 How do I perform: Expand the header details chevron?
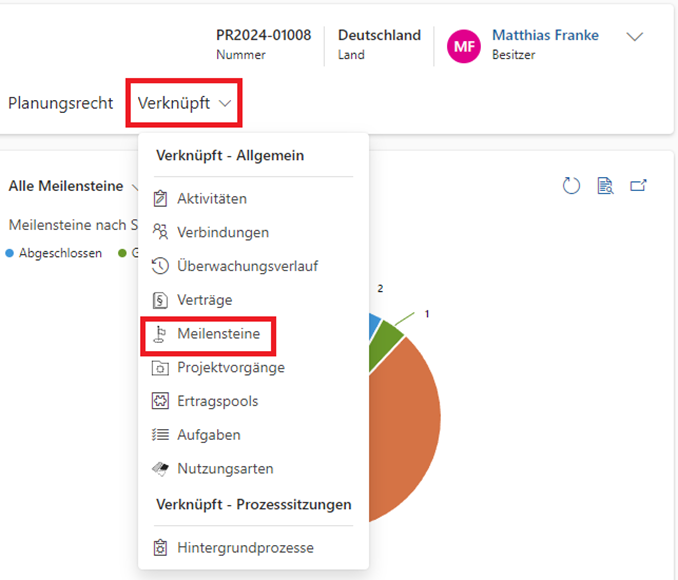pos(635,37)
